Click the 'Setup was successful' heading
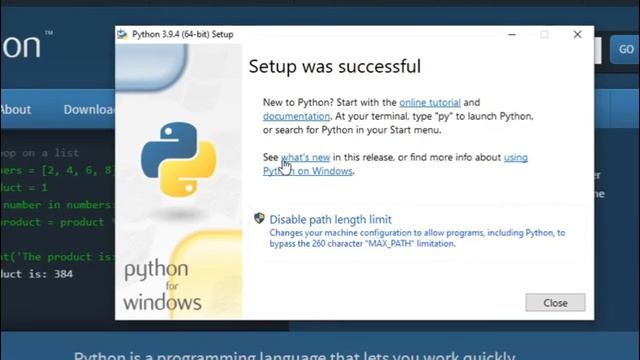 point(335,66)
